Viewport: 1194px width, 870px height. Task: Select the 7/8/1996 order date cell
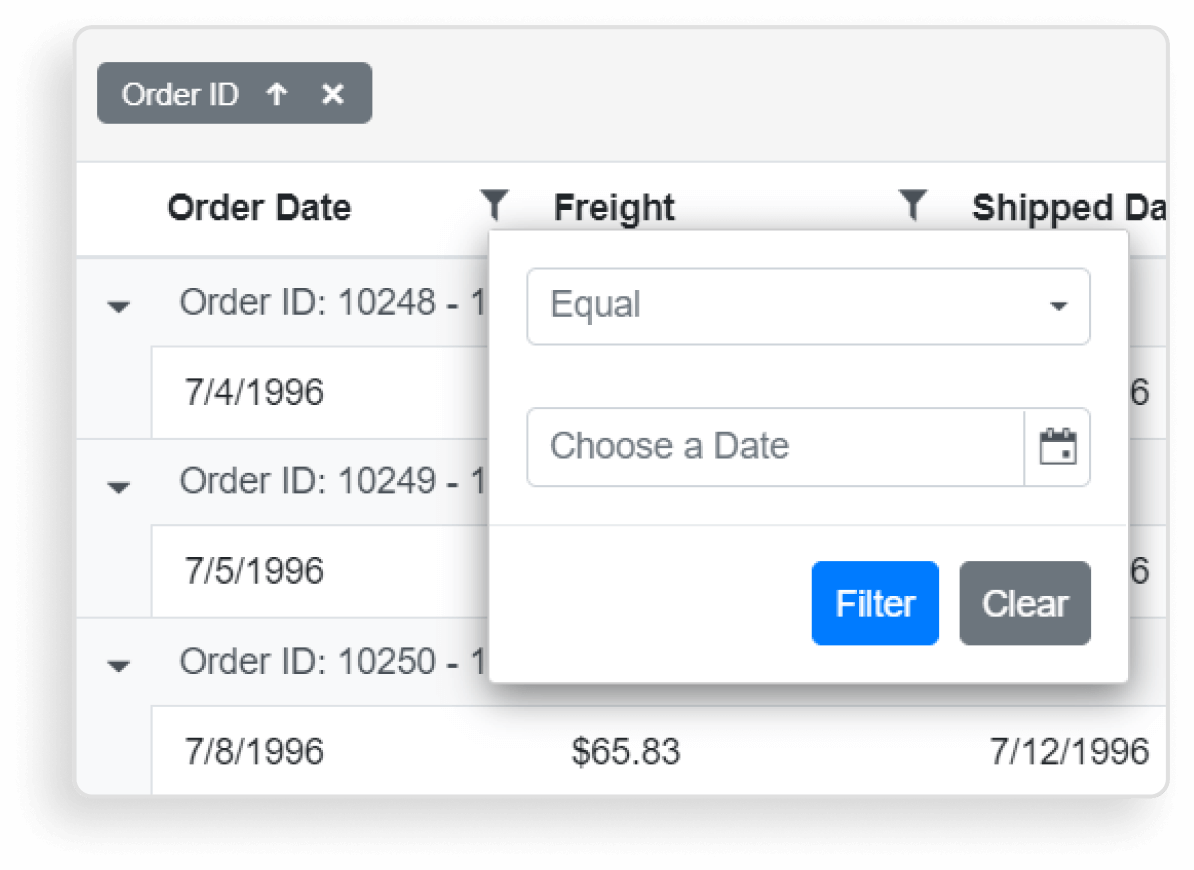(254, 751)
